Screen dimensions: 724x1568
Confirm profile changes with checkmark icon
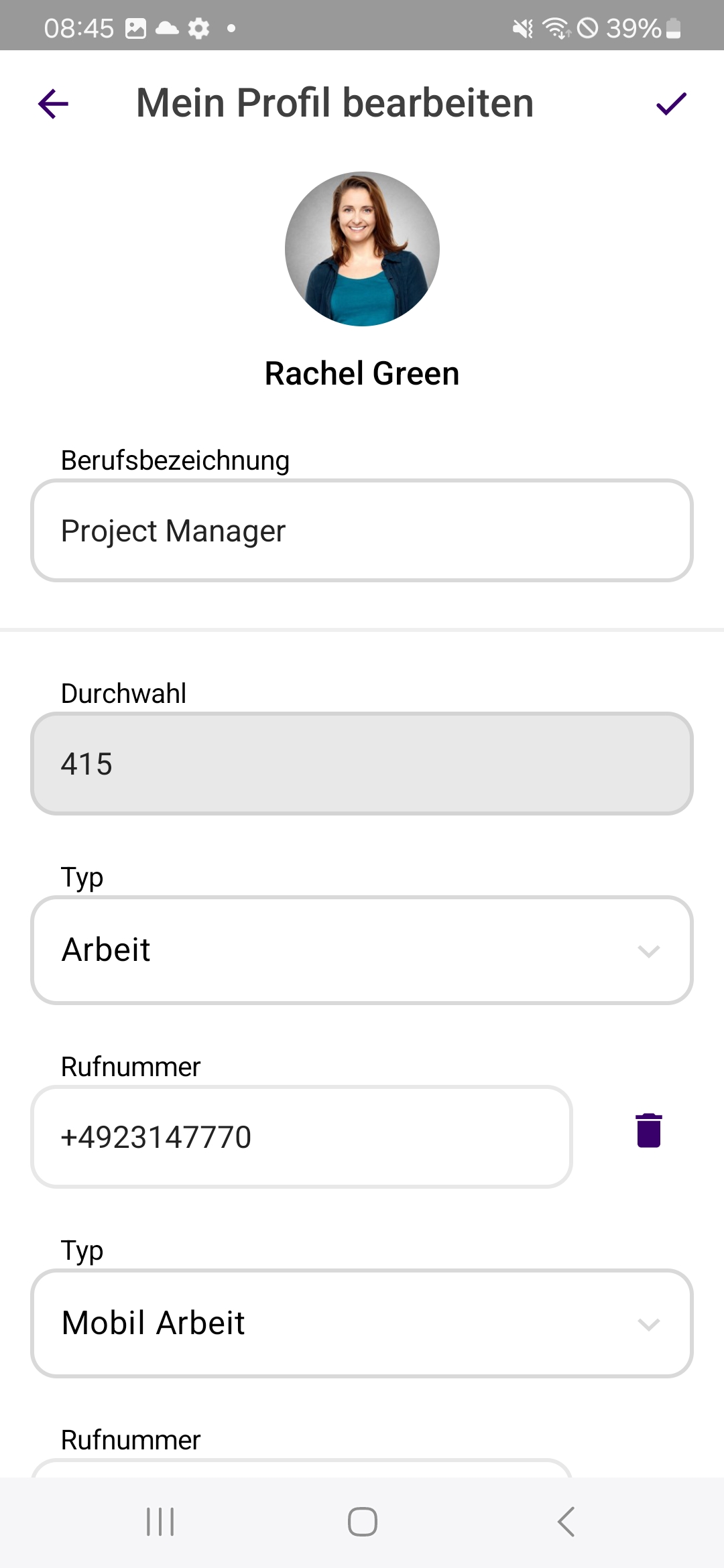671,104
